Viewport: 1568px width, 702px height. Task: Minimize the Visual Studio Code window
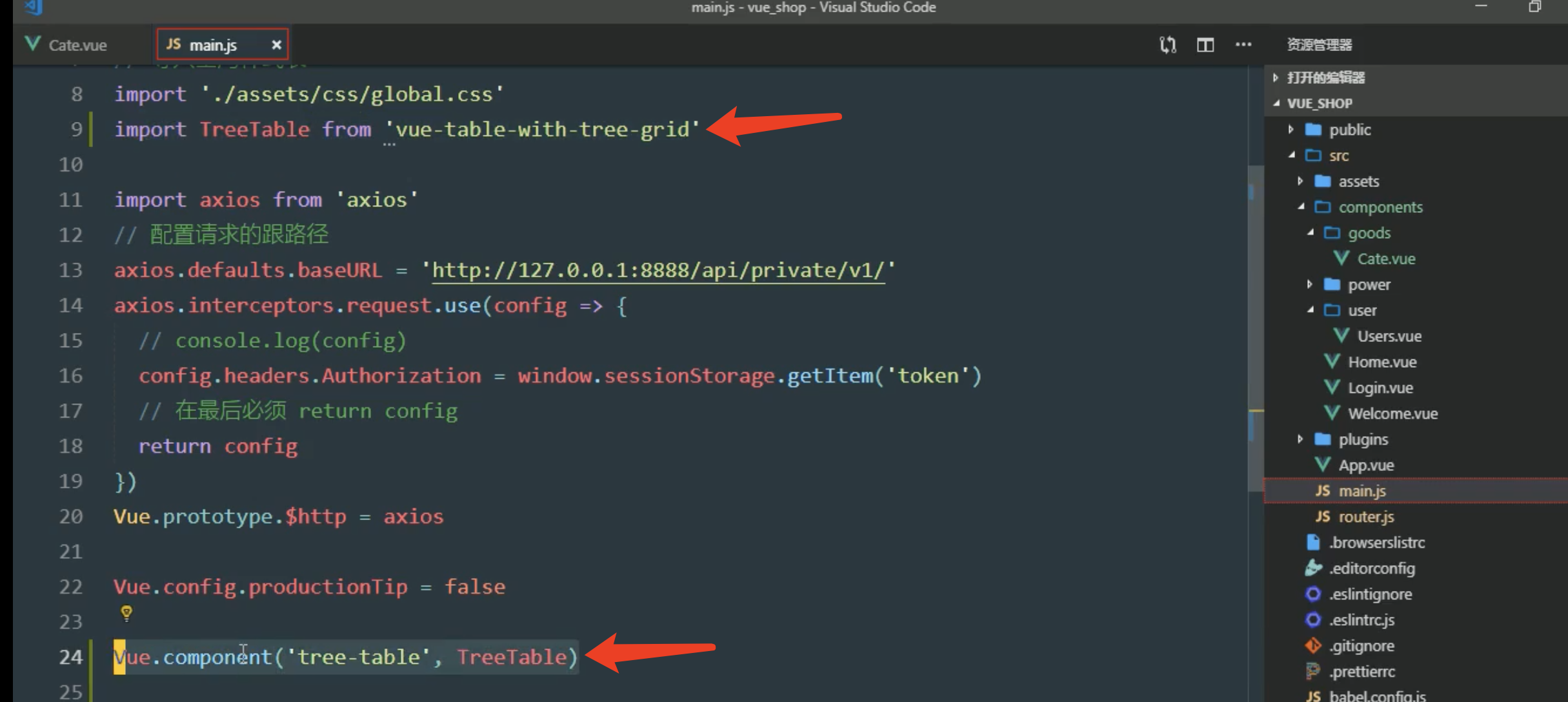[1481, 6]
